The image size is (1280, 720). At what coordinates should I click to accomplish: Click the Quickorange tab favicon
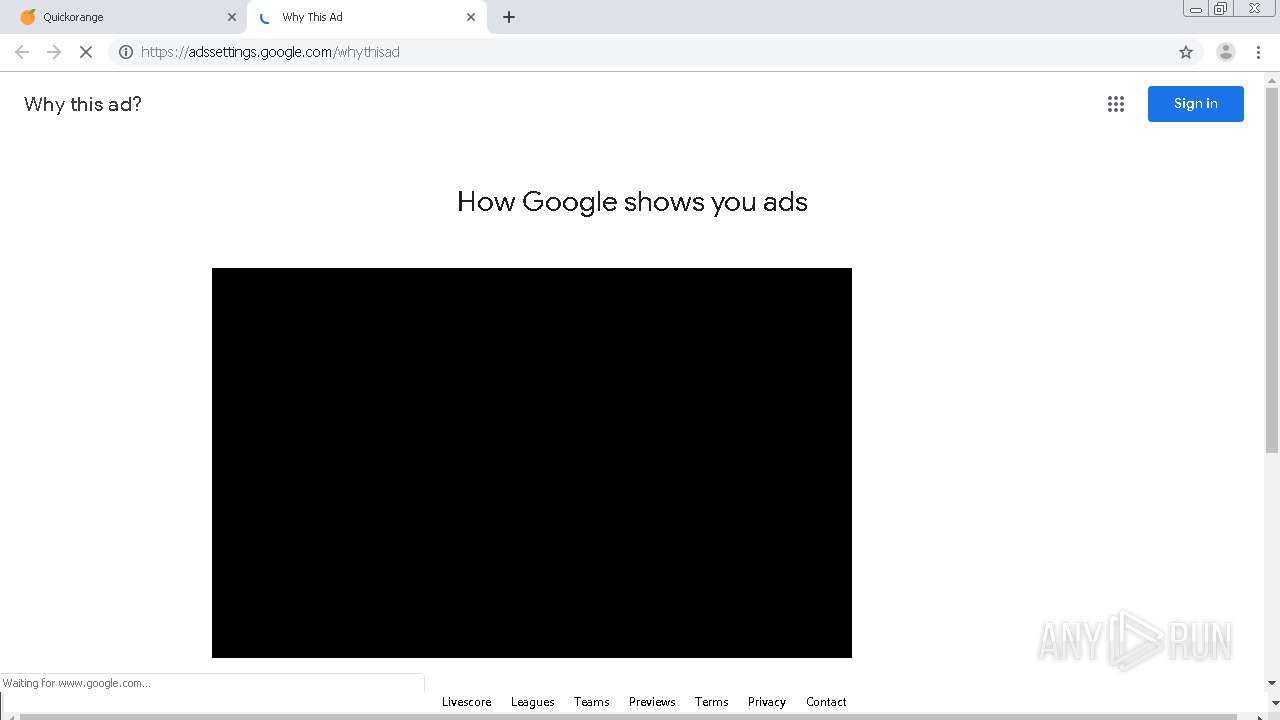pyautogui.click(x=28, y=17)
